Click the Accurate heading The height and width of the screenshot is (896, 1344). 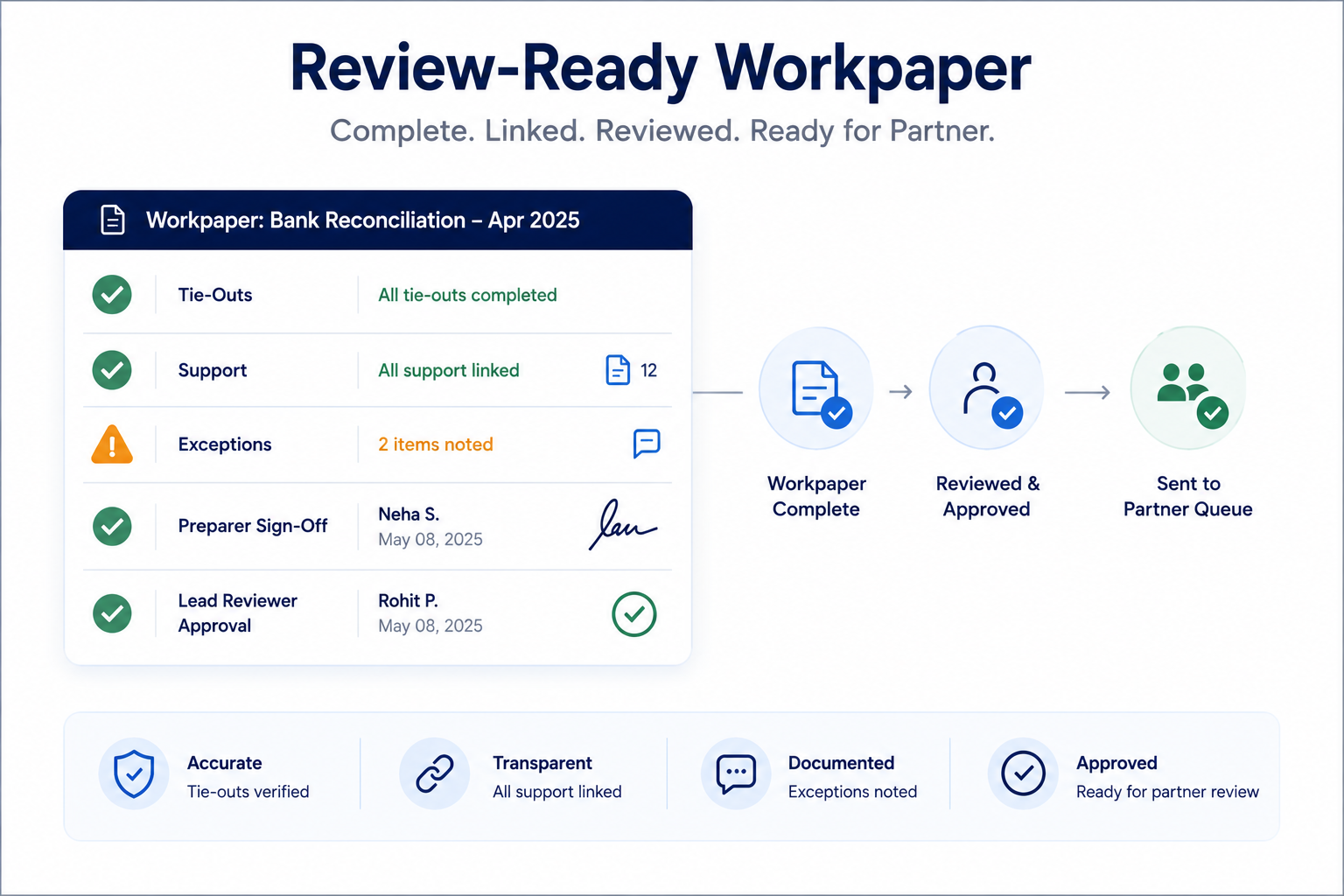(225, 763)
